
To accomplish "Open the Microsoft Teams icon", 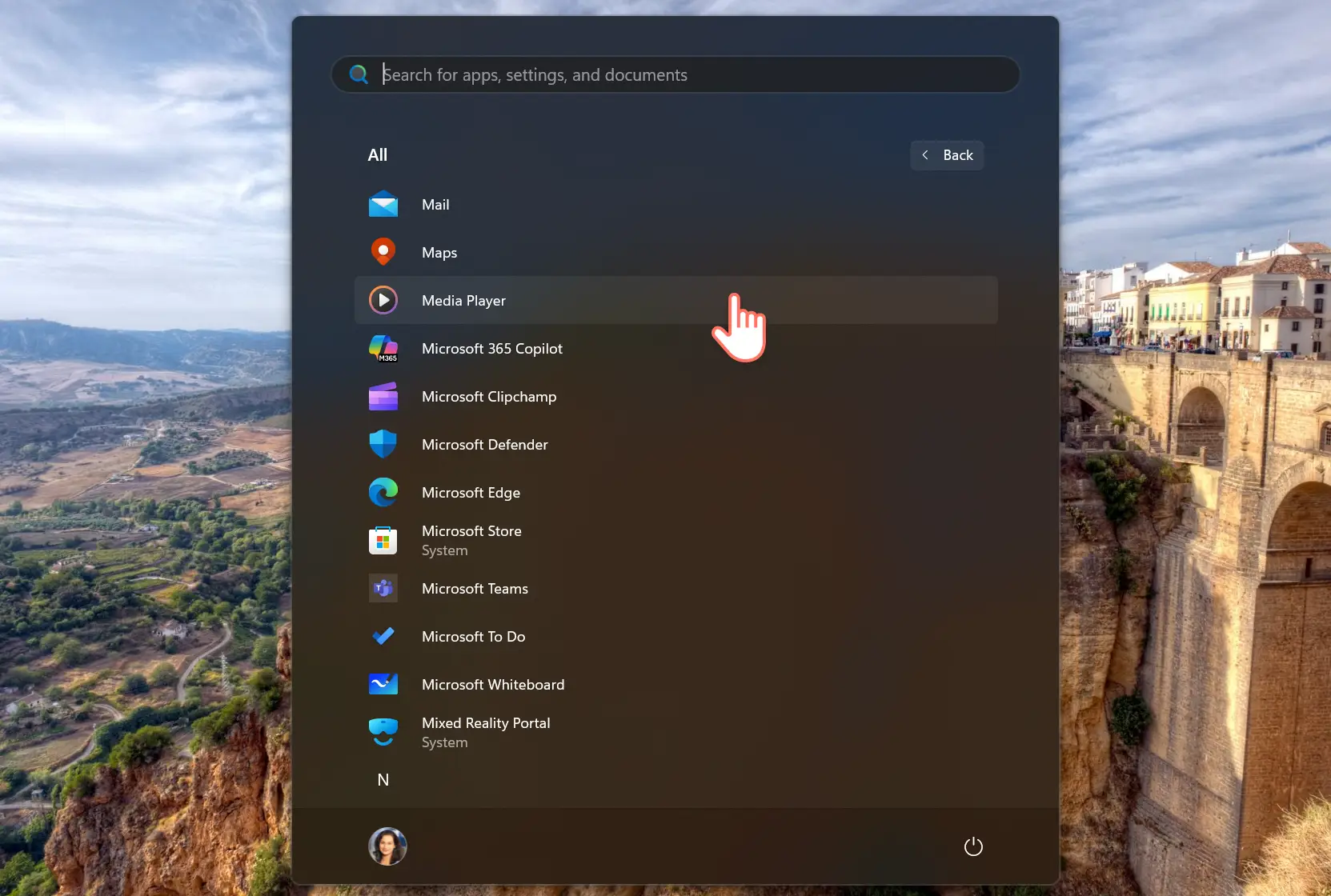I will click(383, 589).
